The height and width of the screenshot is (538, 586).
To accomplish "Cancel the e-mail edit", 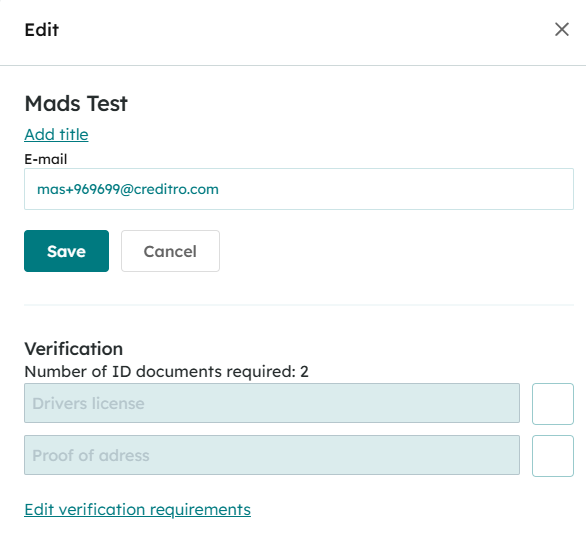I will [x=170, y=251].
